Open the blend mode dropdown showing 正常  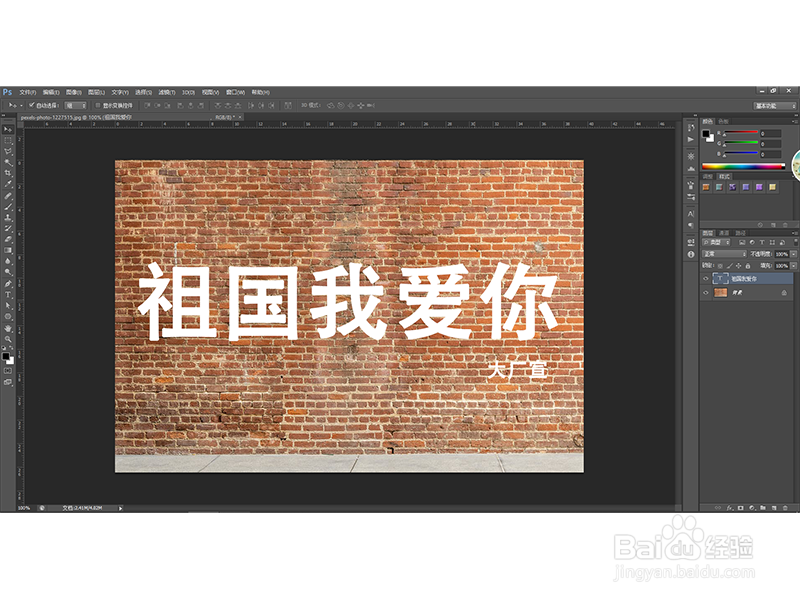click(x=724, y=253)
